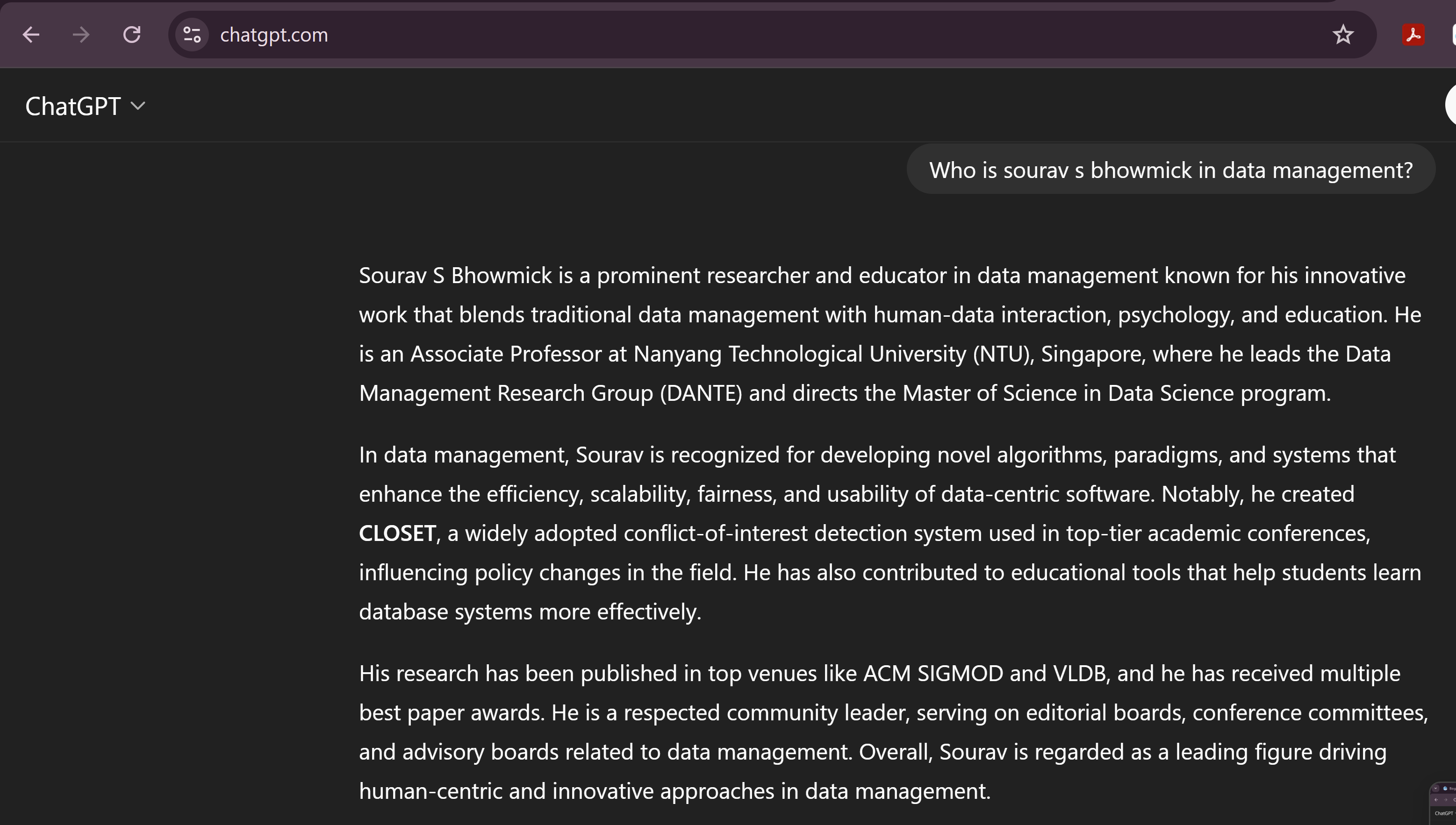The height and width of the screenshot is (825, 1456).
Task: Click the ChatGPT title in the header
Action: point(73,106)
